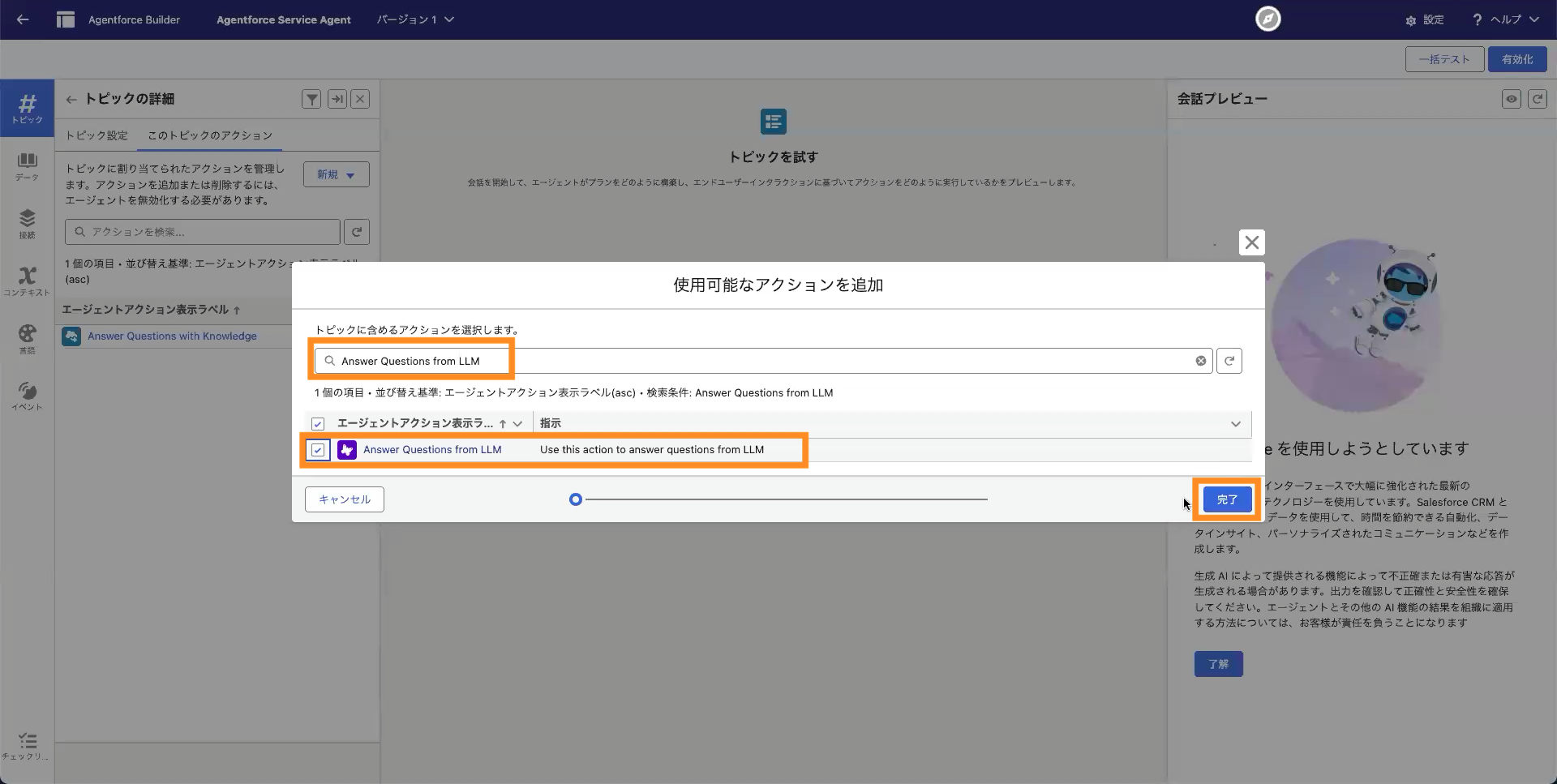Image resolution: width=1557 pixels, height=784 pixels.
Task: Uncheck the Answer Questions from LLM checkbox
Action: (x=318, y=450)
